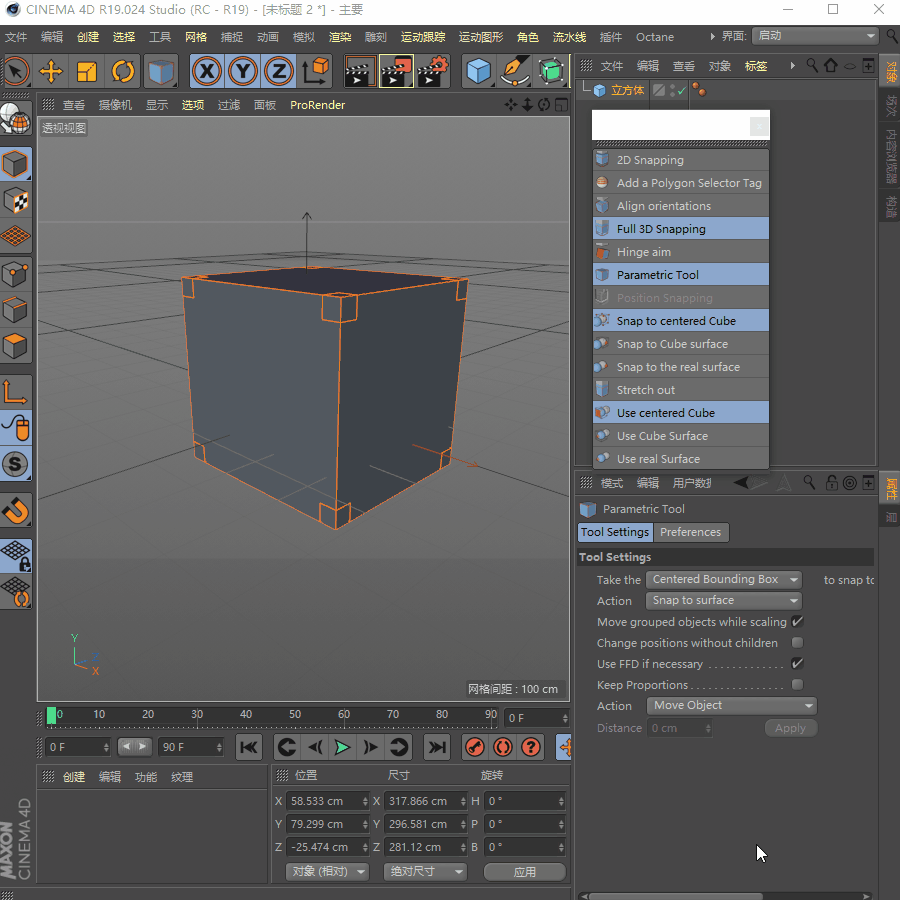The height and width of the screenshot is (900, 900).
Task: Open the Snap to surface dropdown
Action: 724,600
